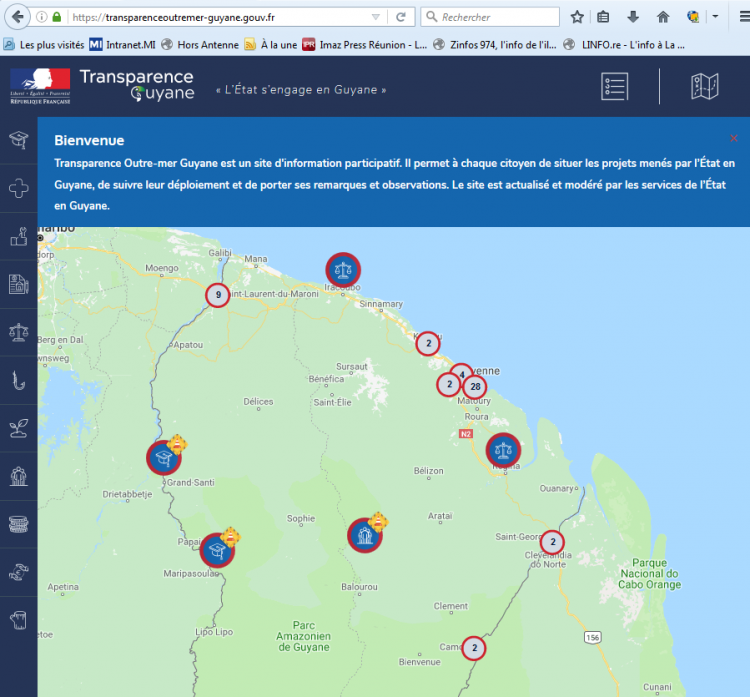Select the education graduation cap category
The image size is (750, 697).
pos(18,140)
